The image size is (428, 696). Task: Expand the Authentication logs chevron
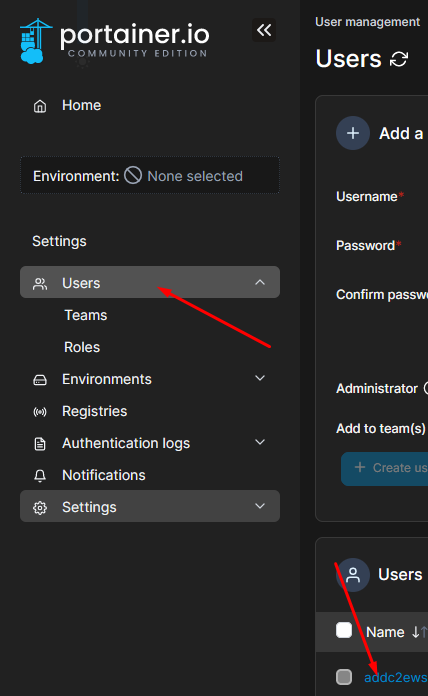260,442
